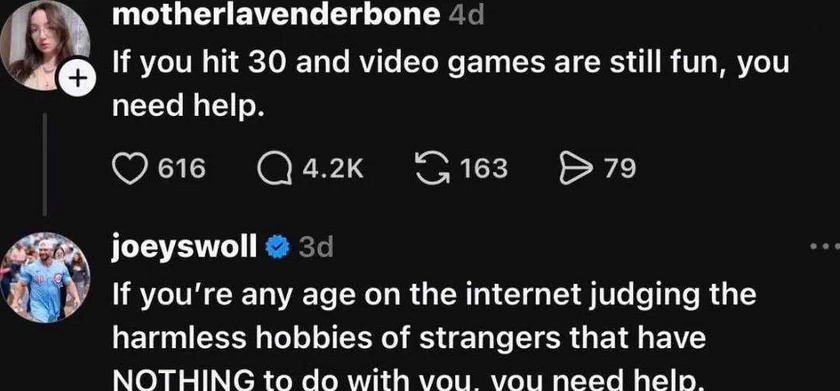Repost using the circular arrows icon
Image resolution: width=840 pixels, height=391 pixels.
click(433, 168)
